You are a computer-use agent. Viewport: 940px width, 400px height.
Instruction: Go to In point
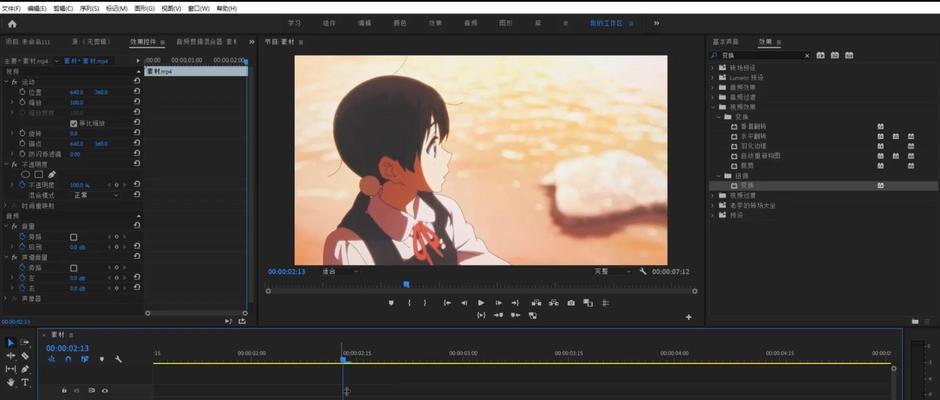click(447, 303)
